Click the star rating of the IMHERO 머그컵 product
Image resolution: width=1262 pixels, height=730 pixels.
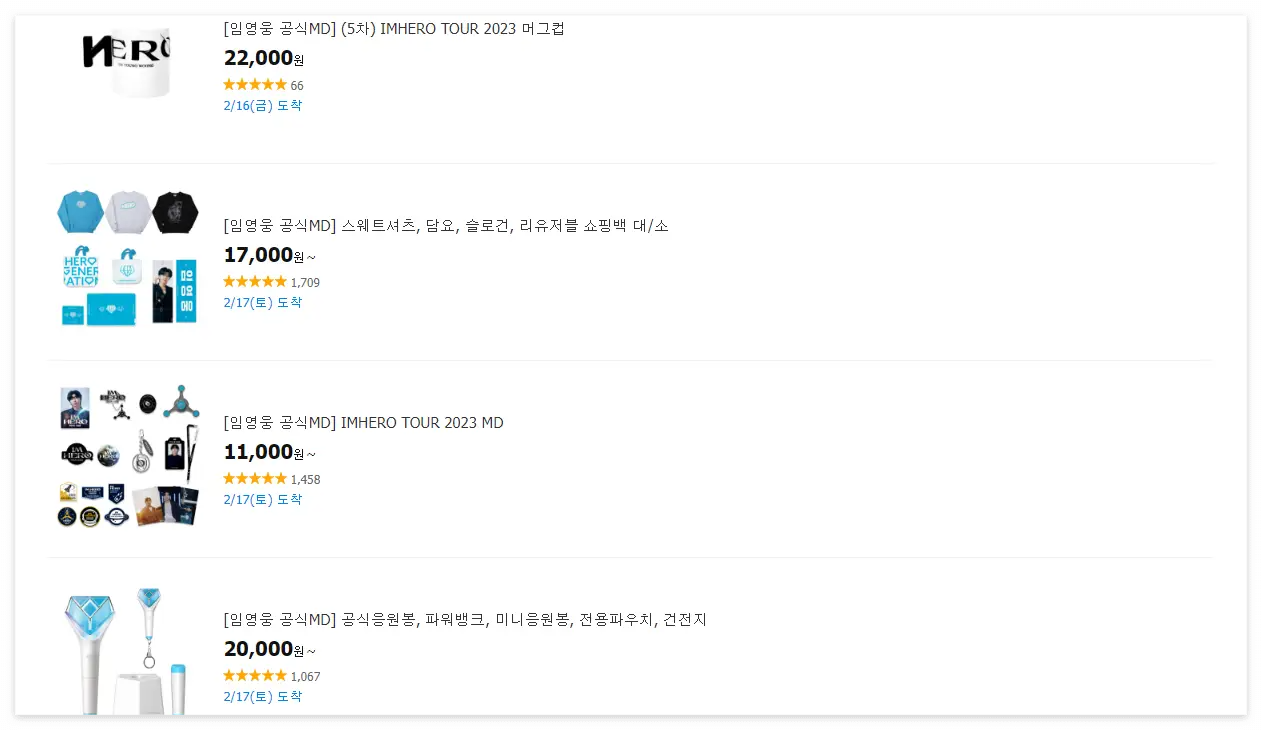pyautogui.click(x=254, y=84)
